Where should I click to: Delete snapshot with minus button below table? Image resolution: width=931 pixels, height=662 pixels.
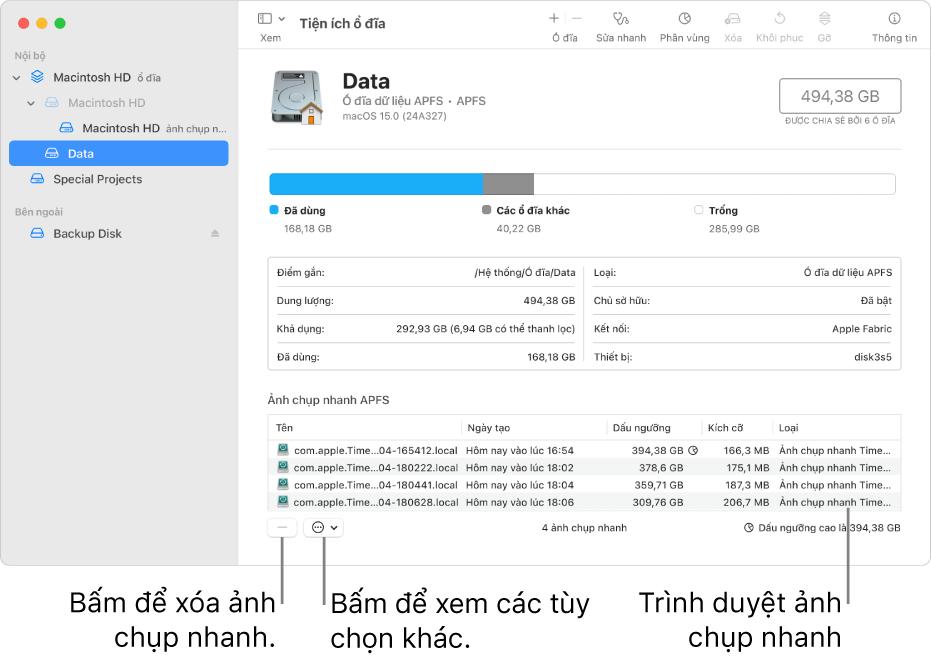coord(282,528)
